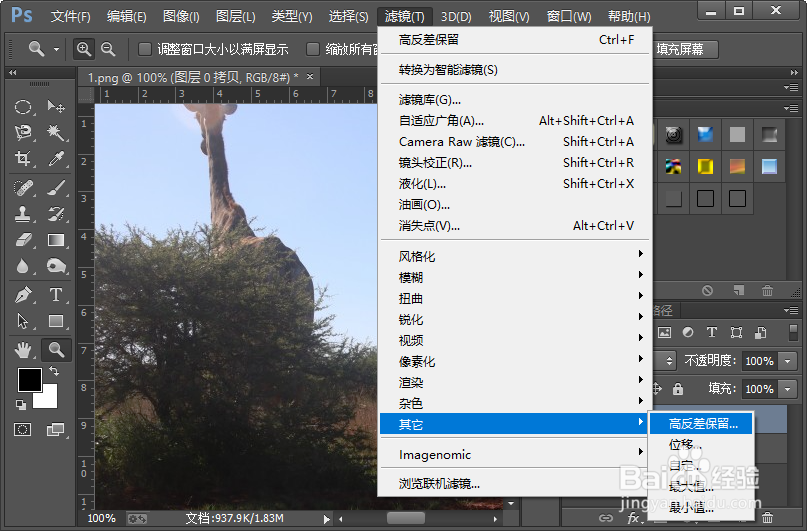Screen dimensions: 807x531
Task: Filter layers by type layer icon
Action: tap(712, 332)
